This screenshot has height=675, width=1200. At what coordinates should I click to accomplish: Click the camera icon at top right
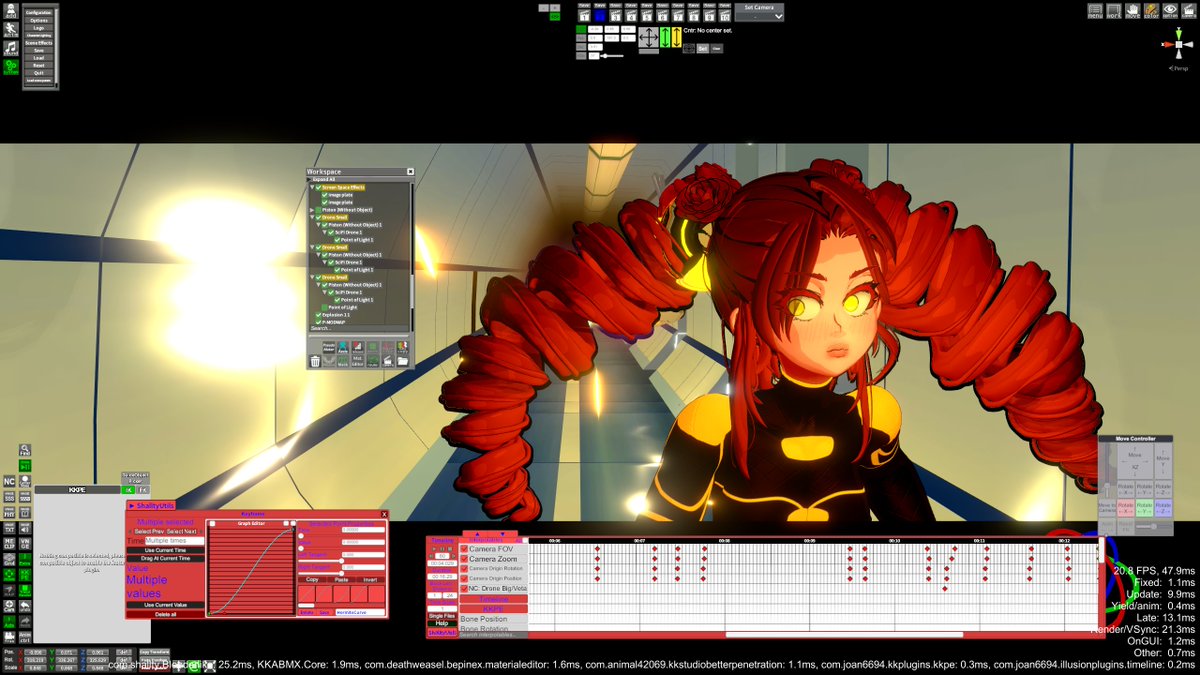(x=1190, y=11)
